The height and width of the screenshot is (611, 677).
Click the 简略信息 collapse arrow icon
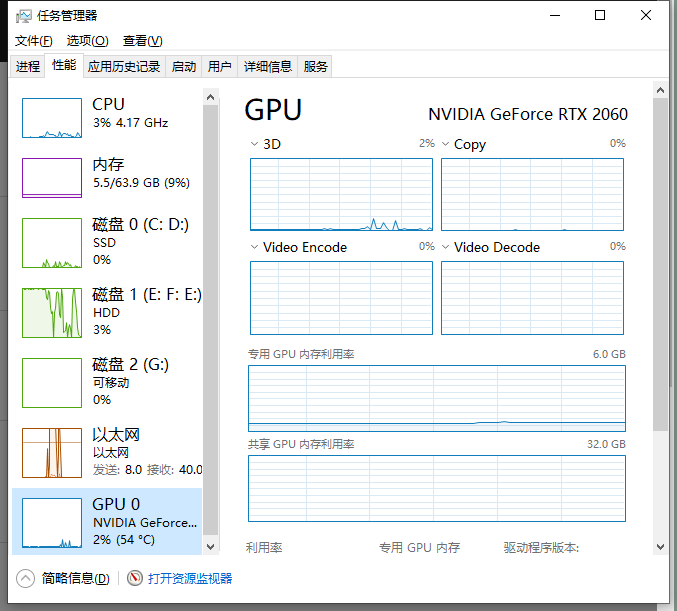tap(25, 578)
